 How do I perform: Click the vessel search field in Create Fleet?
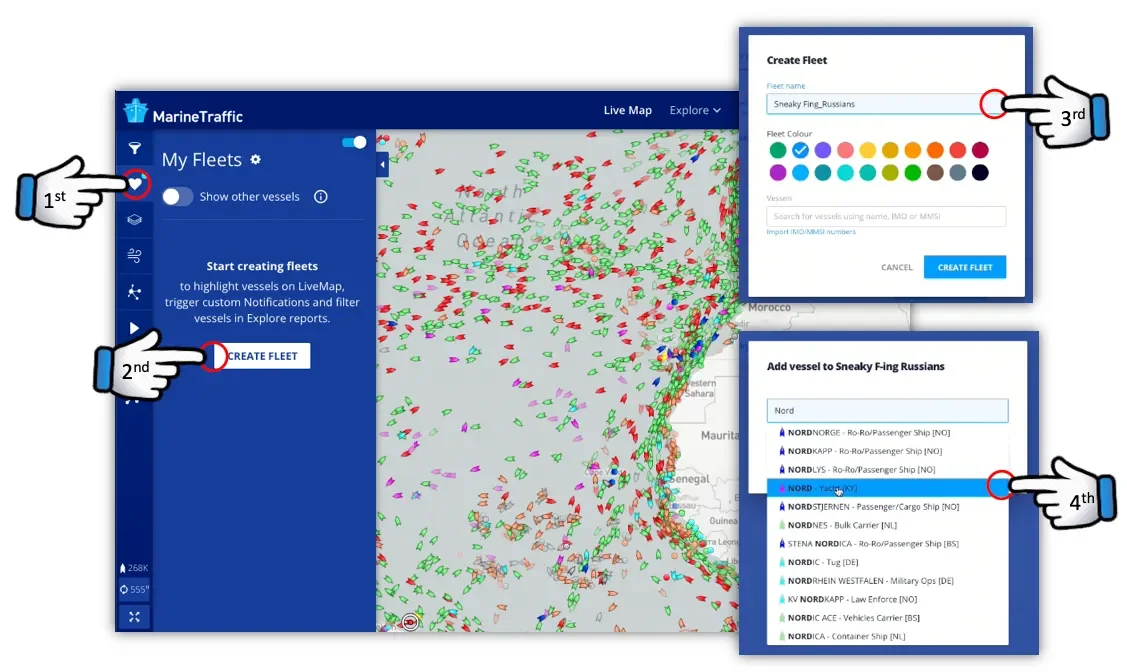tap(886, 216)
